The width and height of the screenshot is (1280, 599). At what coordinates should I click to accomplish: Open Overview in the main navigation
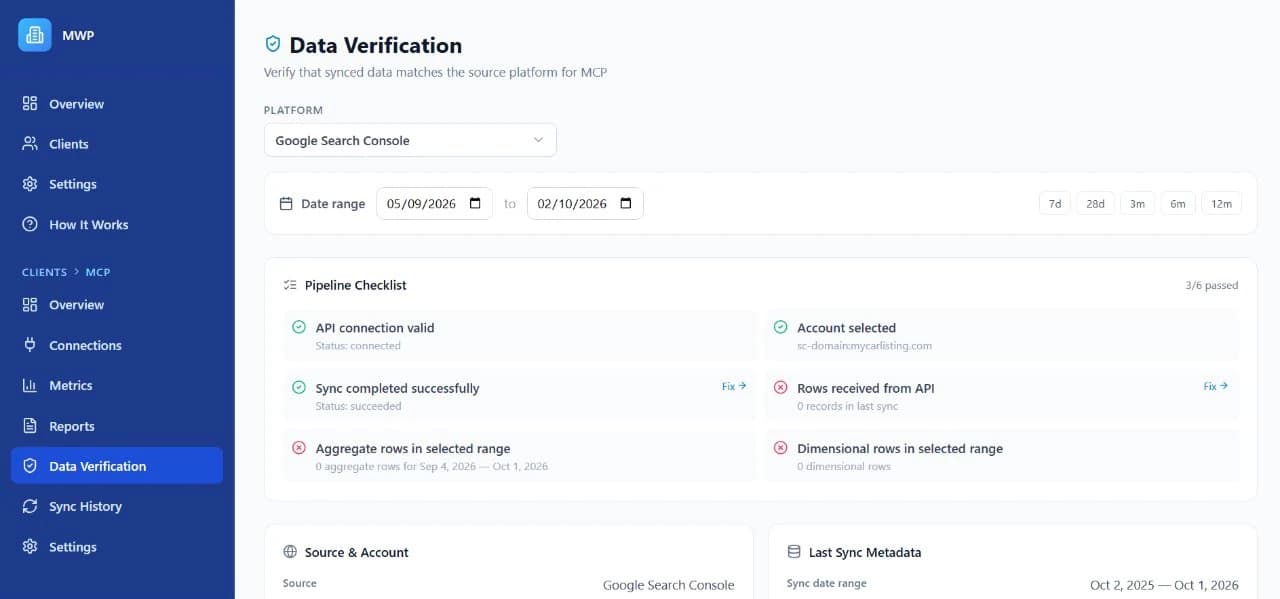[117, 104]
